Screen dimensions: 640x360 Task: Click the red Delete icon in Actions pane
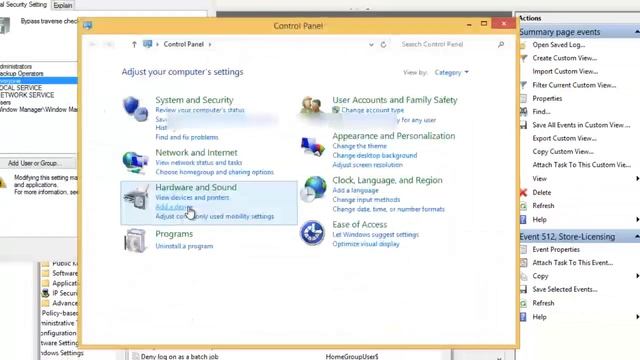[x=523, y=192]
